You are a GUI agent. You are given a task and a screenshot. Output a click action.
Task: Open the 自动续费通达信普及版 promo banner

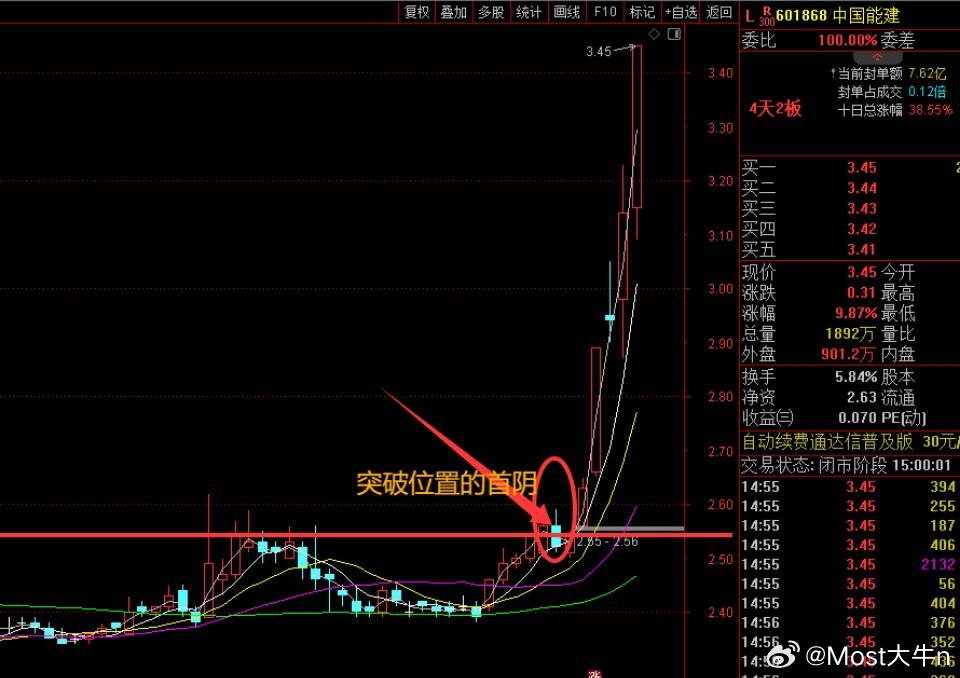click(x=850, y=441)
